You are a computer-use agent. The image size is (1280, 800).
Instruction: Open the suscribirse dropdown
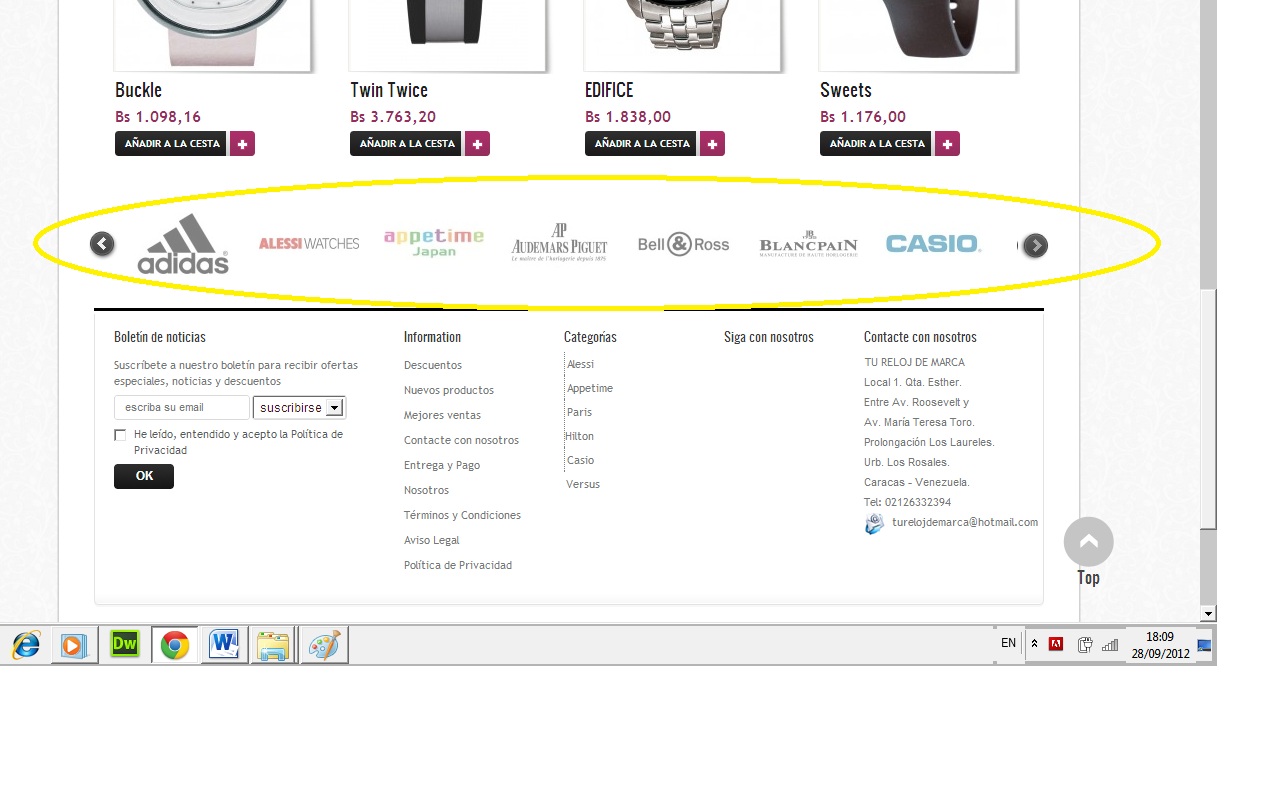point(299,408)
